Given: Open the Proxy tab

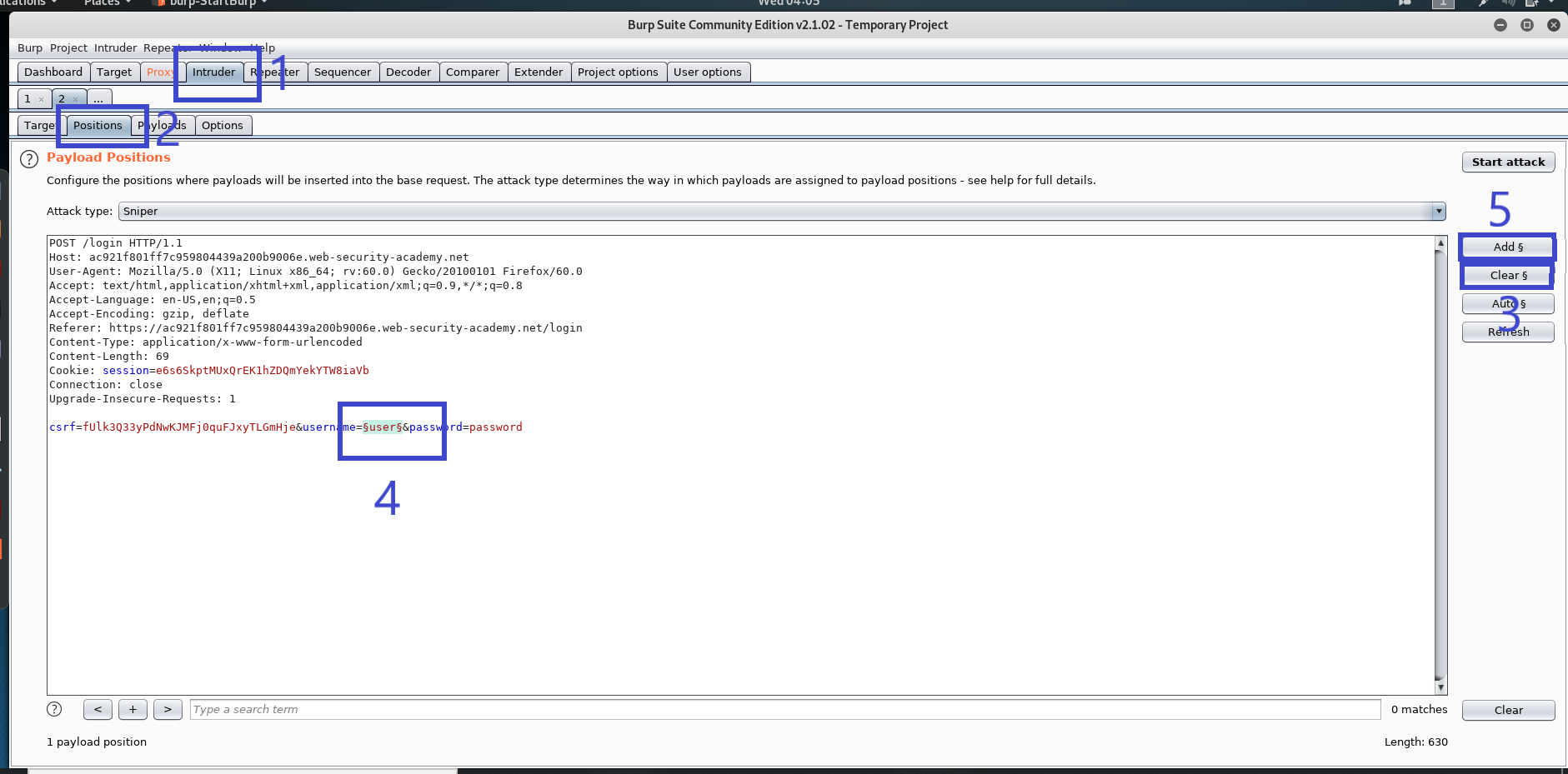Looking at the screenshot, I should (159, 72).
